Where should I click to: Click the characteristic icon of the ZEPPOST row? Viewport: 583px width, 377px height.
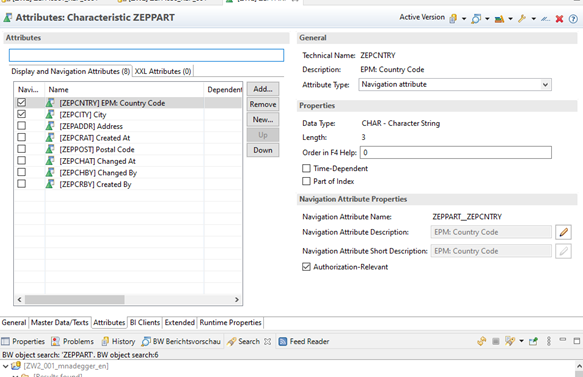[50, 149]
